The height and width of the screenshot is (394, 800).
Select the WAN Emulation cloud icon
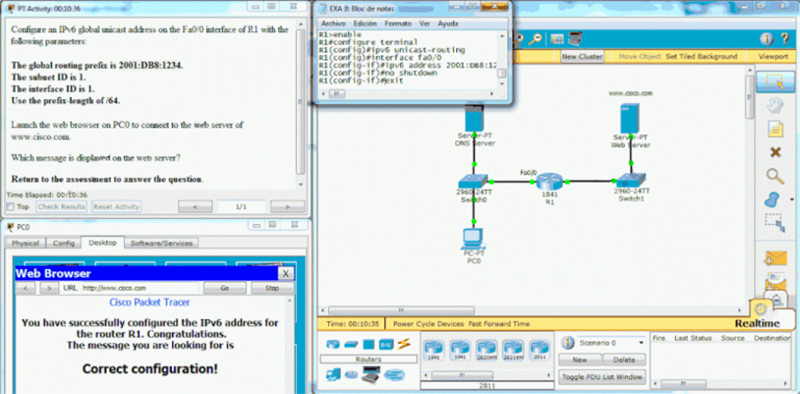(351, 375)
